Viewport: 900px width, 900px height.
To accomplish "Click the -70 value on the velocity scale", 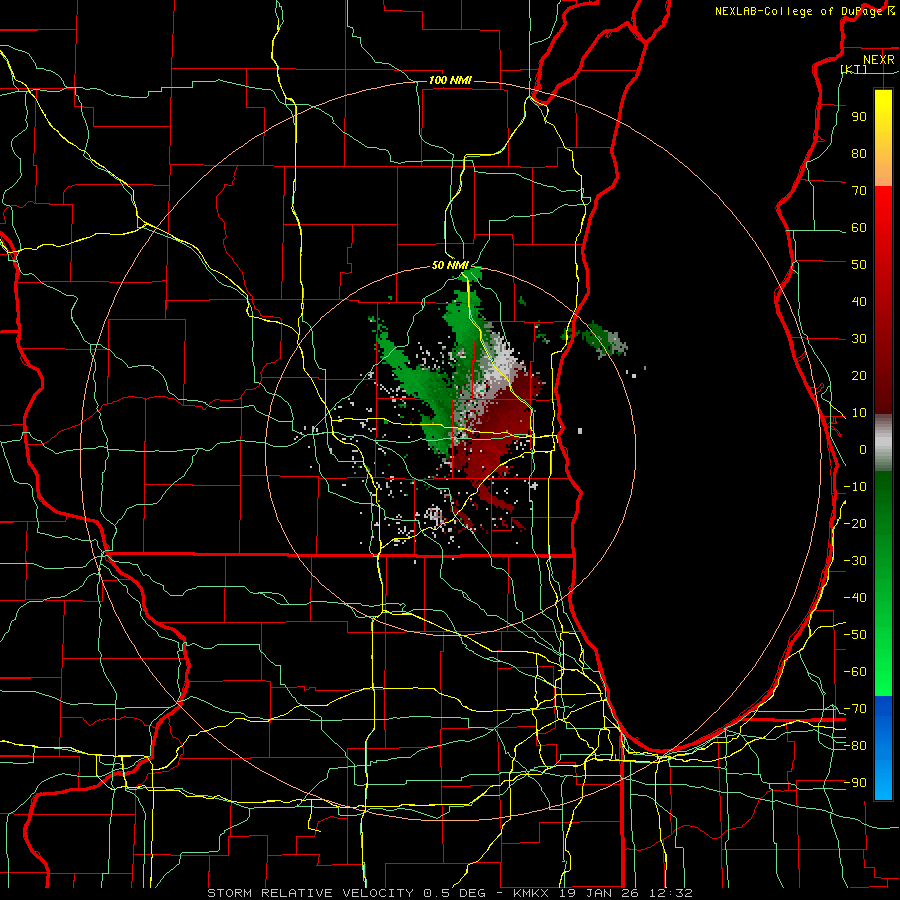I will tap(855, 709).
